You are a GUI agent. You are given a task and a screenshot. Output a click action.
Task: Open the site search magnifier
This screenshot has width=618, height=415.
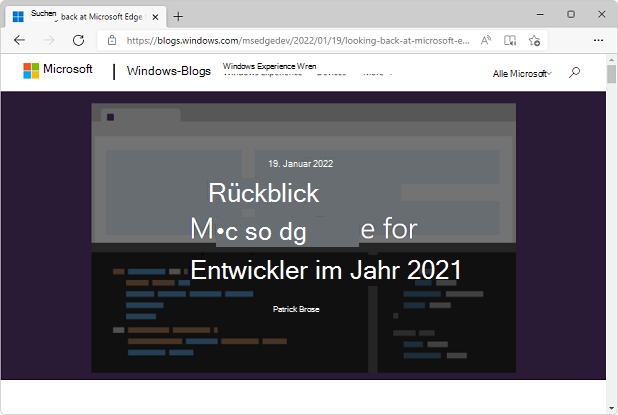(574, 73)
